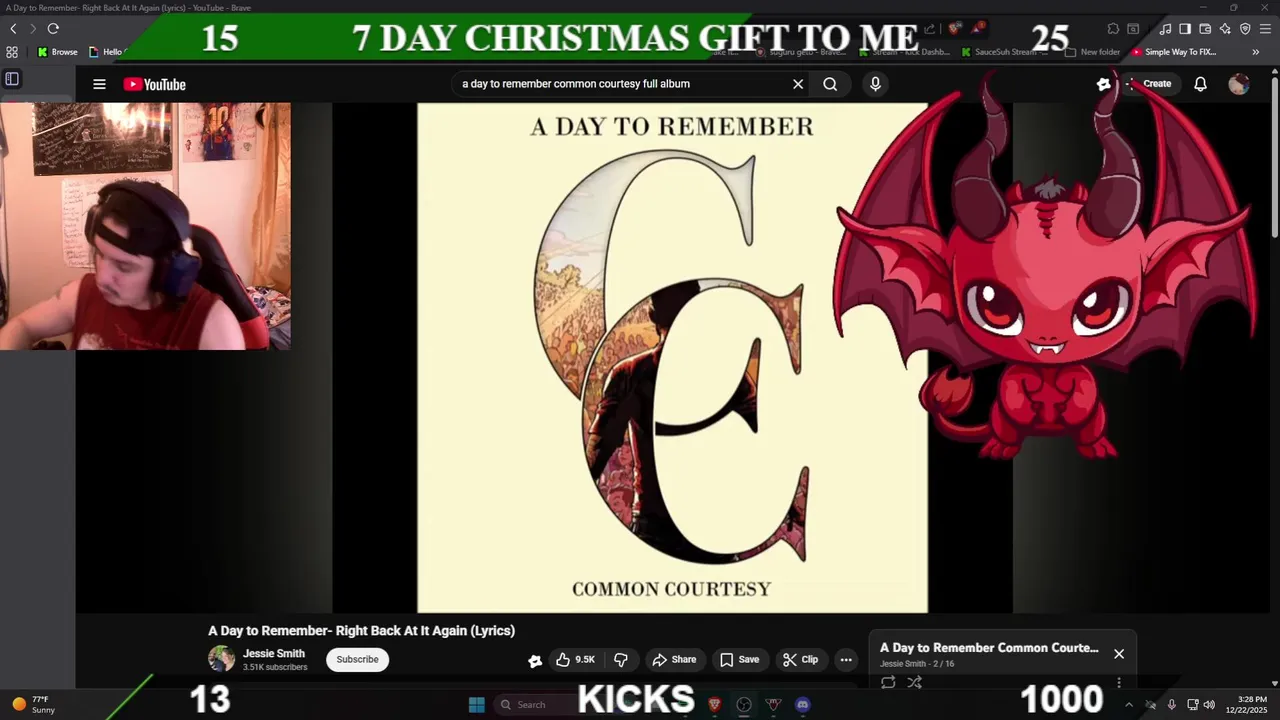Toggle playlist loop
Image resolution: width=1280 pixels, height=720 pixels.
pyautogui.click(x=888, y=682)
